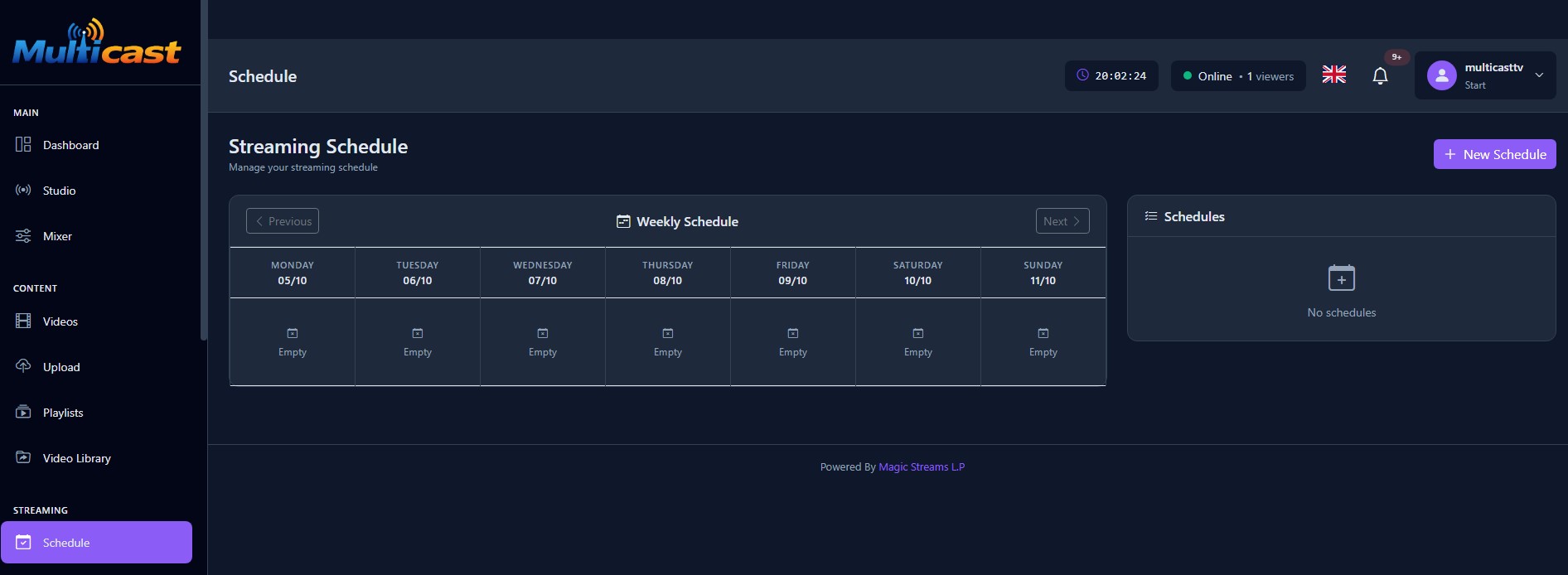Click the '1 viewers' count text

pyautogui.click(x=1270, y=76)
